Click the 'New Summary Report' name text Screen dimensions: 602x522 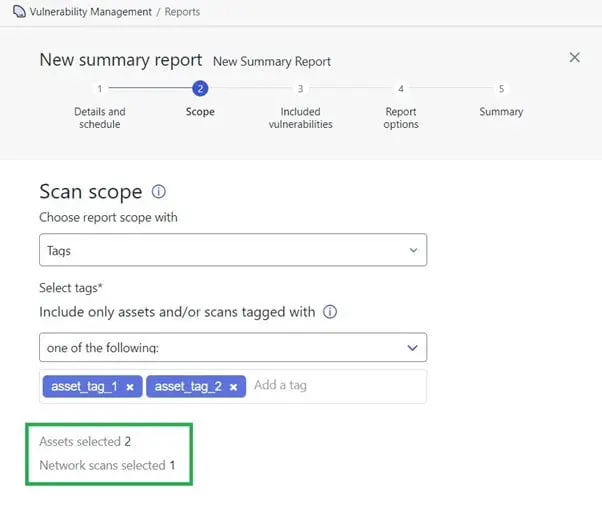272,61
